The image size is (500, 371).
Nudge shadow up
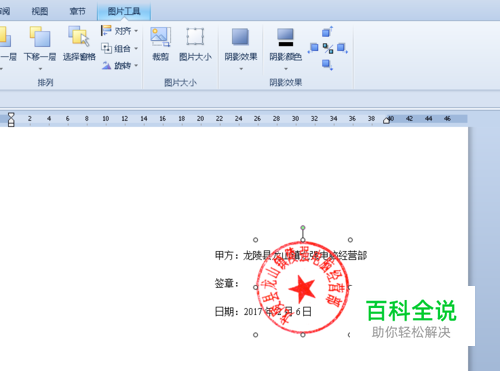(x=327, y=32)
